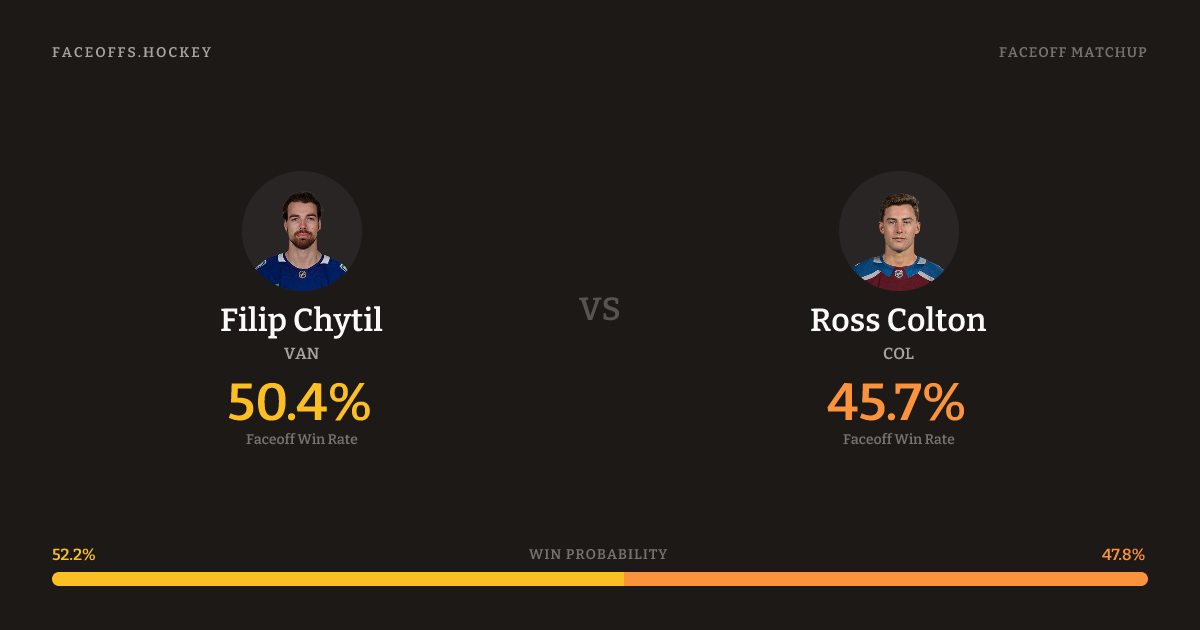Click Chytil's 50.4% faceoff figure
This screenshot has width=1200, height=630.
pos(300,402)
